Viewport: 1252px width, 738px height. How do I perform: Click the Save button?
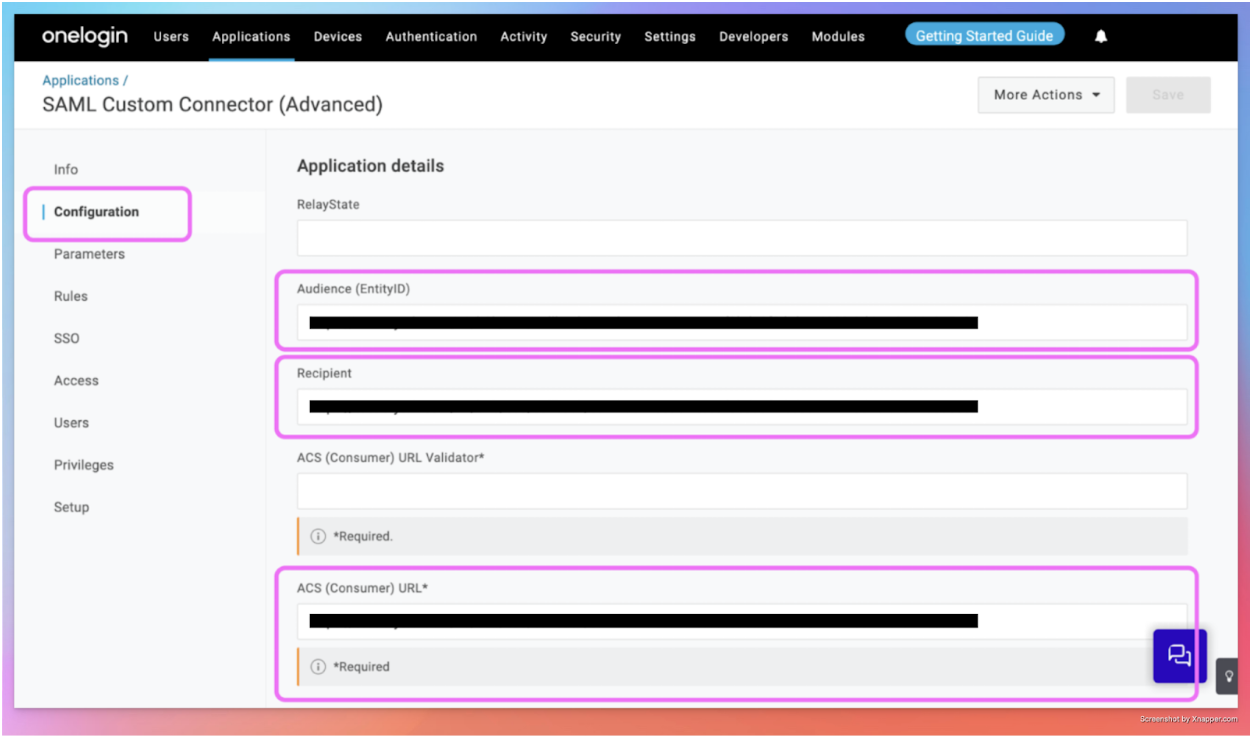[1168, 95]
